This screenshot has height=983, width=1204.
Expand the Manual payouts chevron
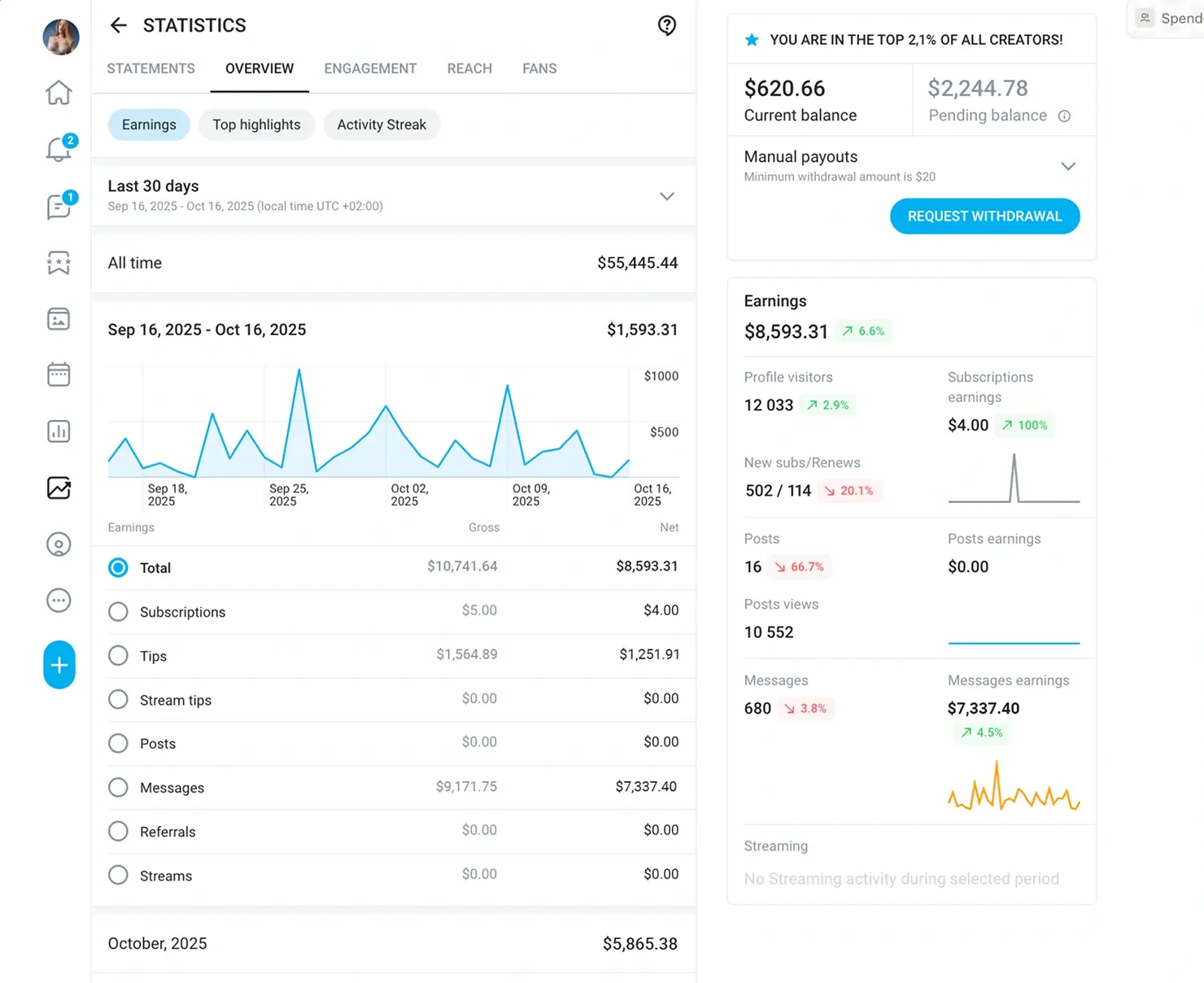click(1068, 166)
